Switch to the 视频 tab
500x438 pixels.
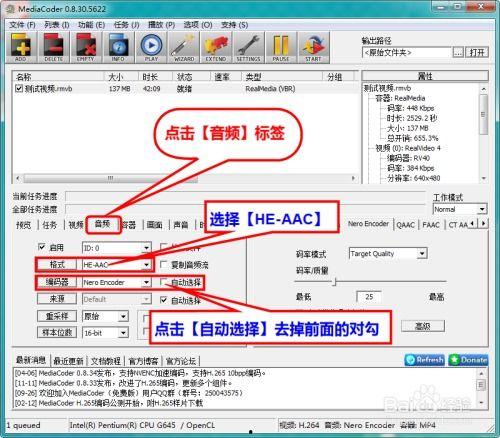[x=76, y=225]
